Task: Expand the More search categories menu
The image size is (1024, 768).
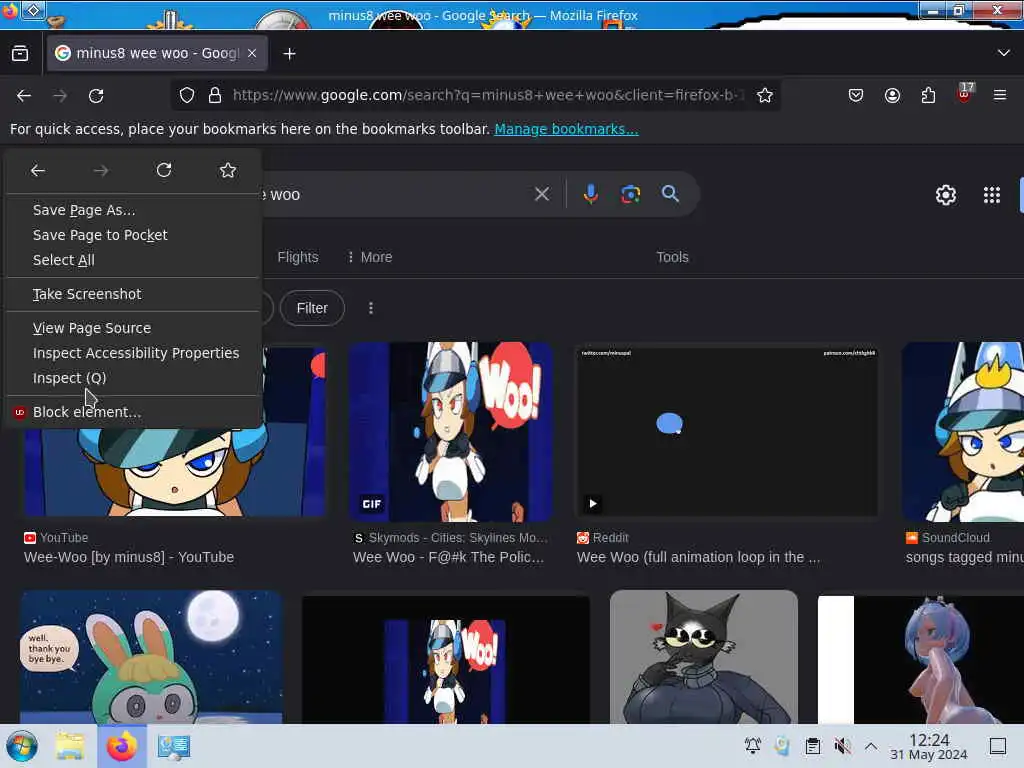Action: point(370,257)
